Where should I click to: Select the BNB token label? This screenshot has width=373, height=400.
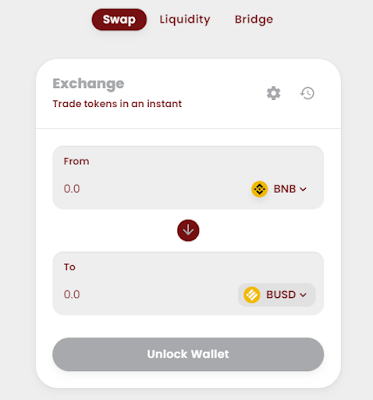pos(285,189)
